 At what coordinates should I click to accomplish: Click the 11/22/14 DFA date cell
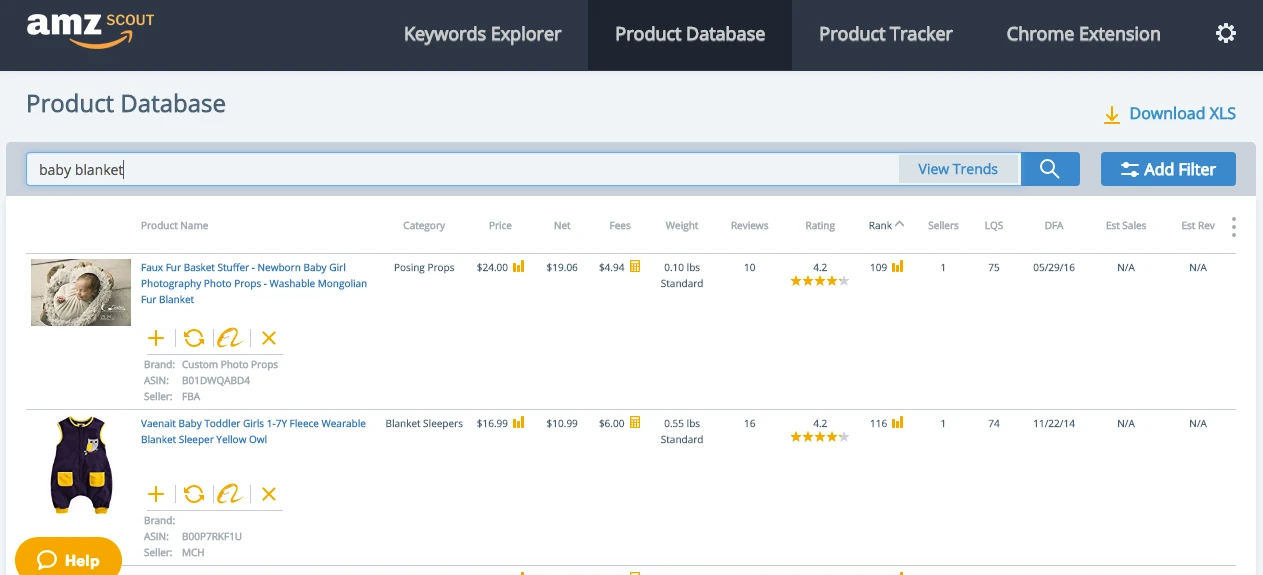click(1054, 424)
